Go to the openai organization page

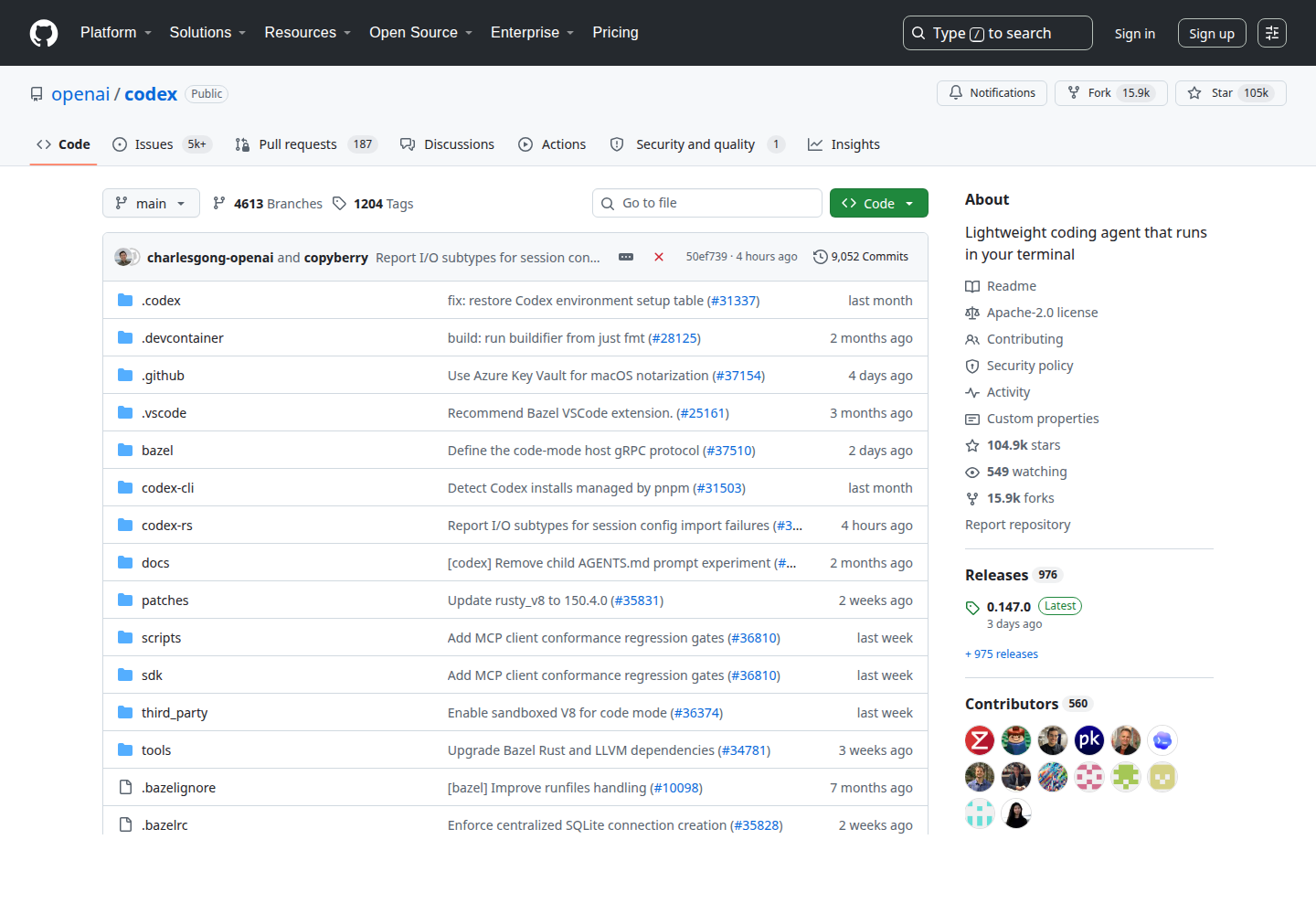pos(80,94)
